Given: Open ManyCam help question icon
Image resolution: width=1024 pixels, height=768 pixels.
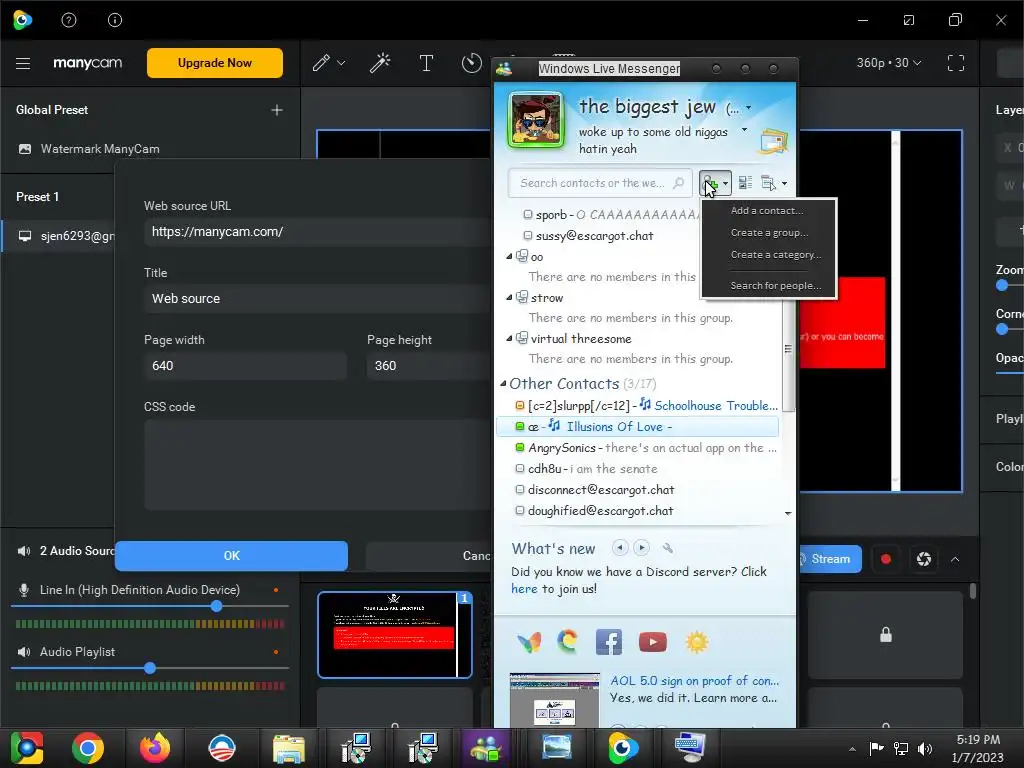Looking at the screenshot, I should tap(69, 20).
